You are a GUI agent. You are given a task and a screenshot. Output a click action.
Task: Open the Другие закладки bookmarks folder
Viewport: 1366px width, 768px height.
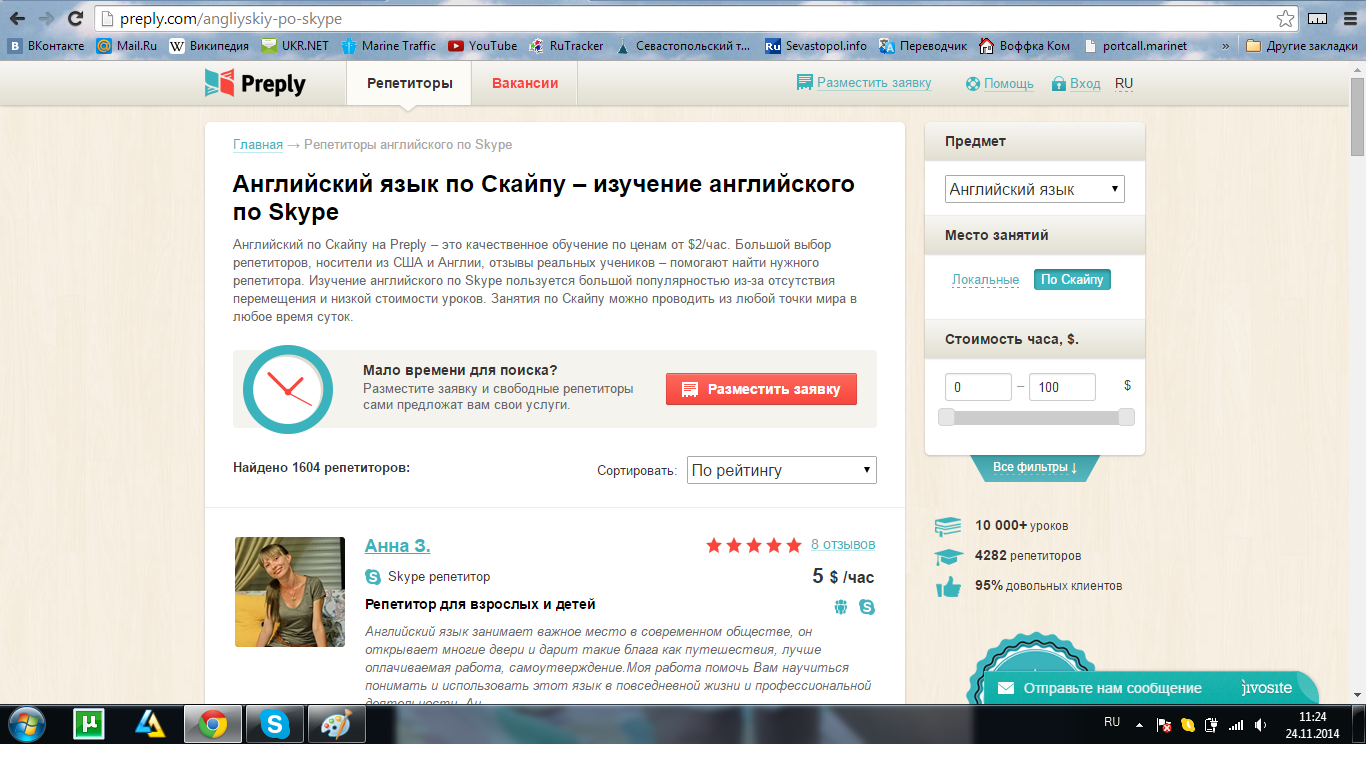coord(1301,45)
